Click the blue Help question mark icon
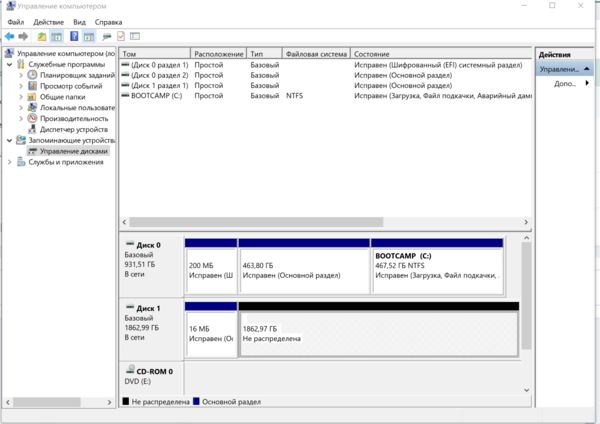The width and height of the screenshot is (600, 424). coord(73,36)
